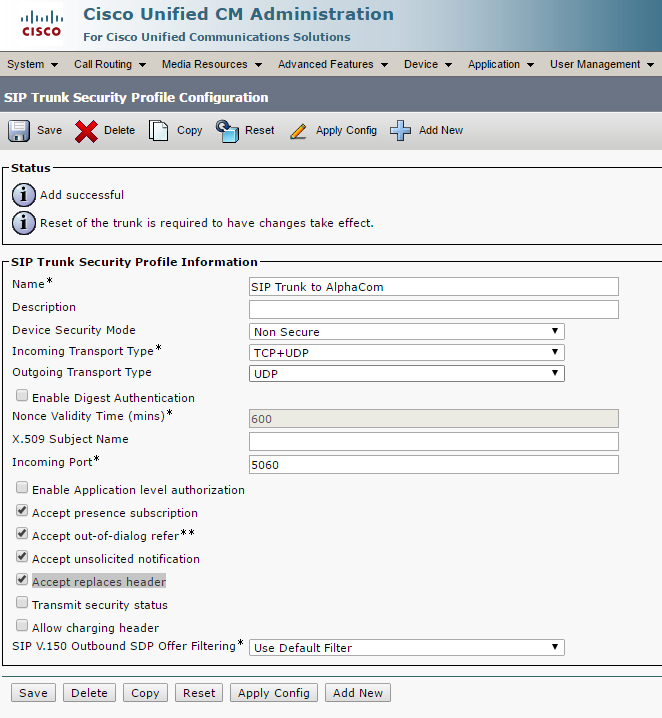Viewport: 662px width, 718px height.
Task: Enable Digest Authentication checkbox
Action: click(x=22, y=395)
